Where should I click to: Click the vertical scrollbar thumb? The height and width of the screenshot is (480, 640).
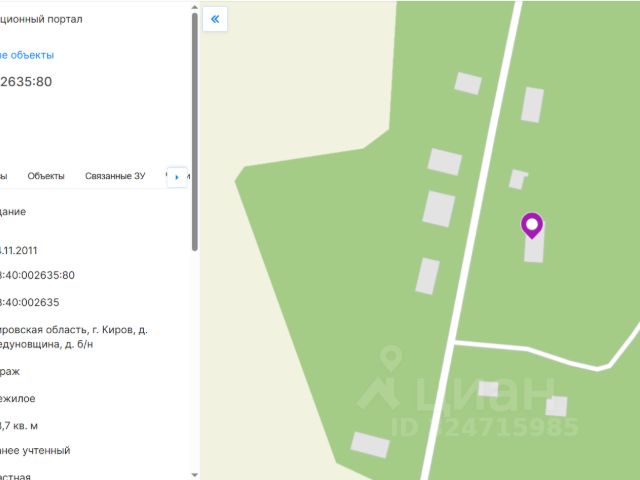pyautogui.click(x=195, y=131)
